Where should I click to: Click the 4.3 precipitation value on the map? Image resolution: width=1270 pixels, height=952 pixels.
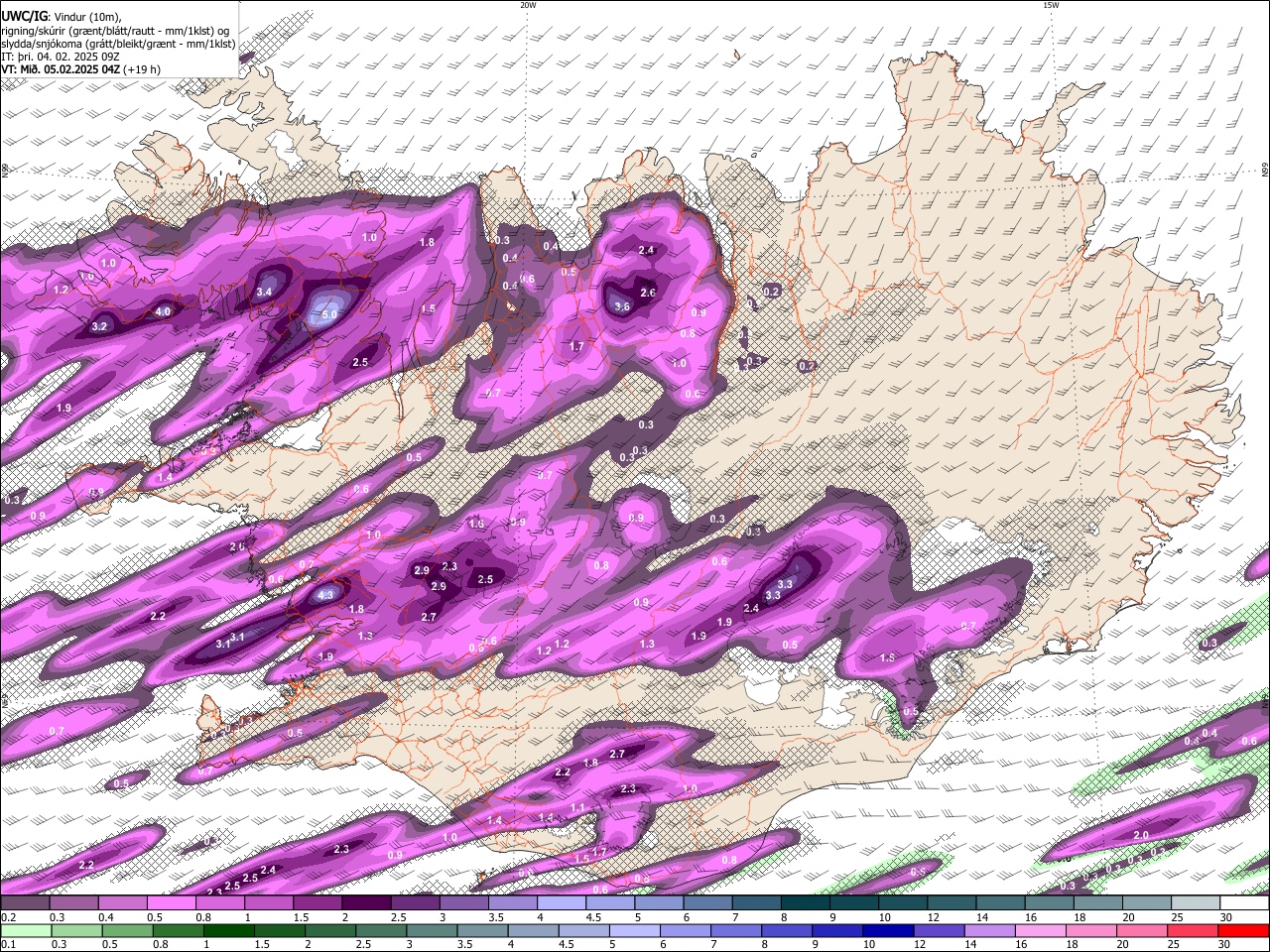click(x=326, y=595)
